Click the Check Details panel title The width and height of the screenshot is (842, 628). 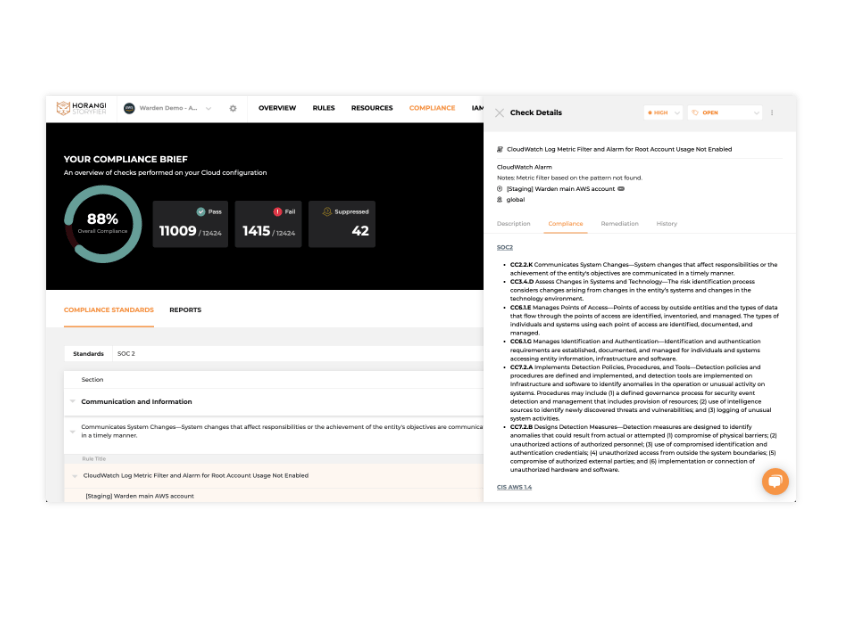(536, 113)
